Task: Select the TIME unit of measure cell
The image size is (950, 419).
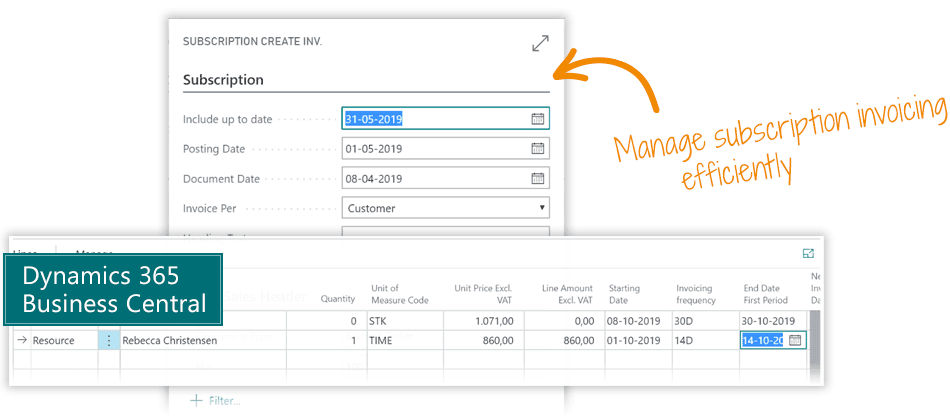Action: coord(405,340)
